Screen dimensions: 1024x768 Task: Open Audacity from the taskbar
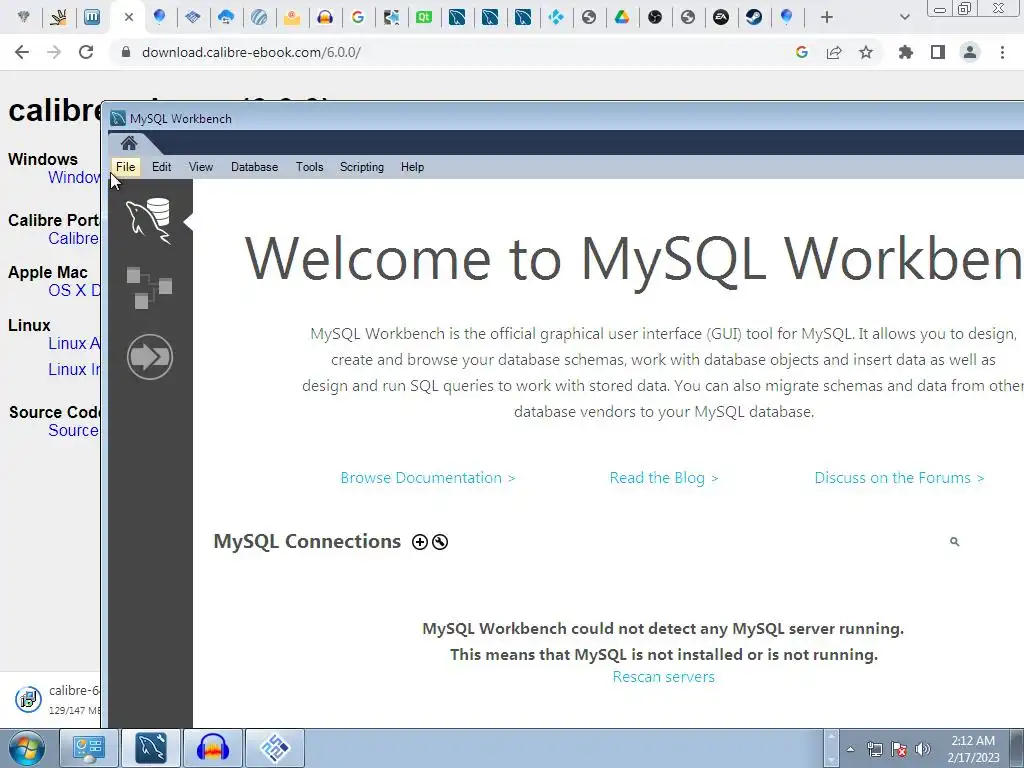pos(212,748)
